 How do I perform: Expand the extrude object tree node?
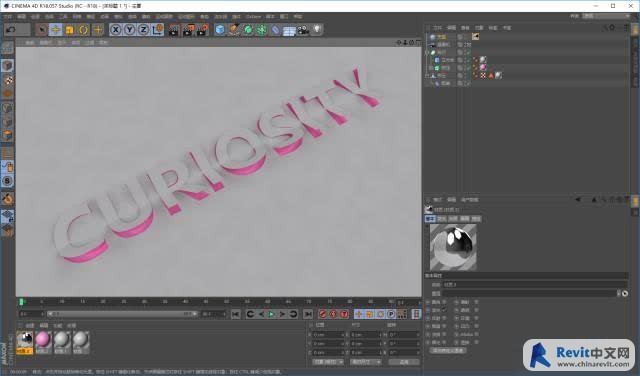(x=431, y=68)
